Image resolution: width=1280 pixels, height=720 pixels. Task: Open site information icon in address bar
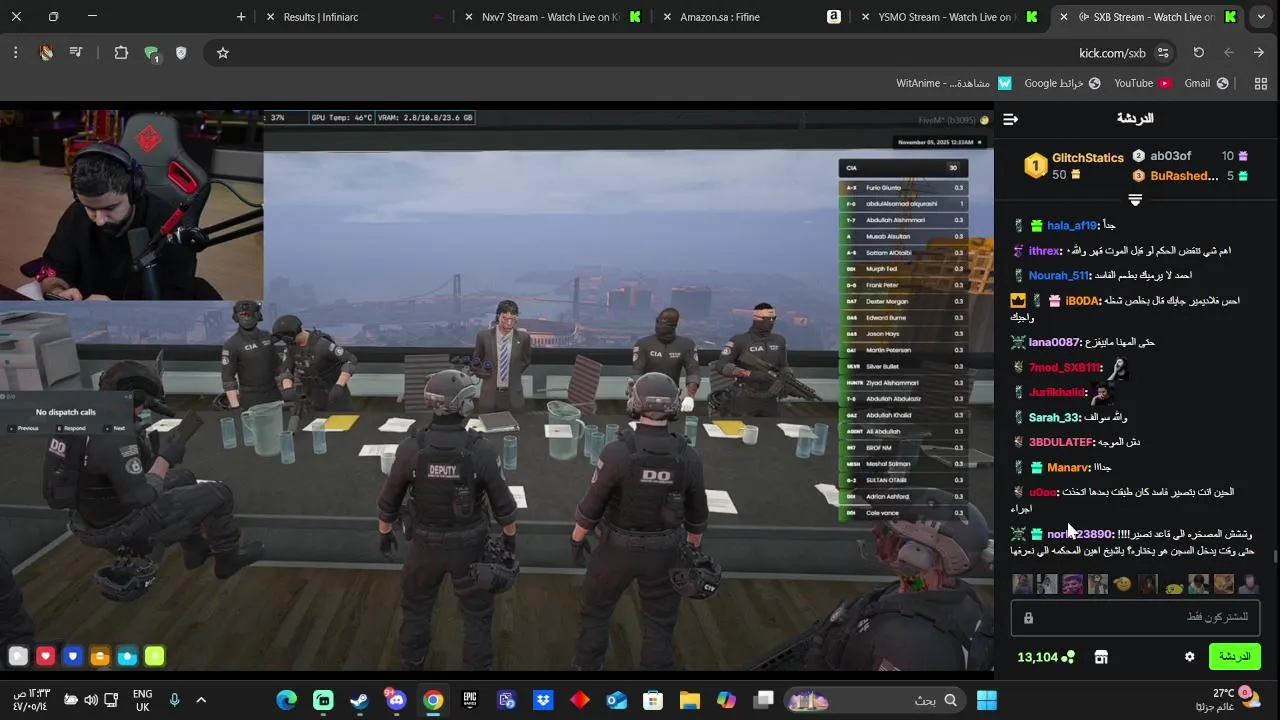[1163, 53]
